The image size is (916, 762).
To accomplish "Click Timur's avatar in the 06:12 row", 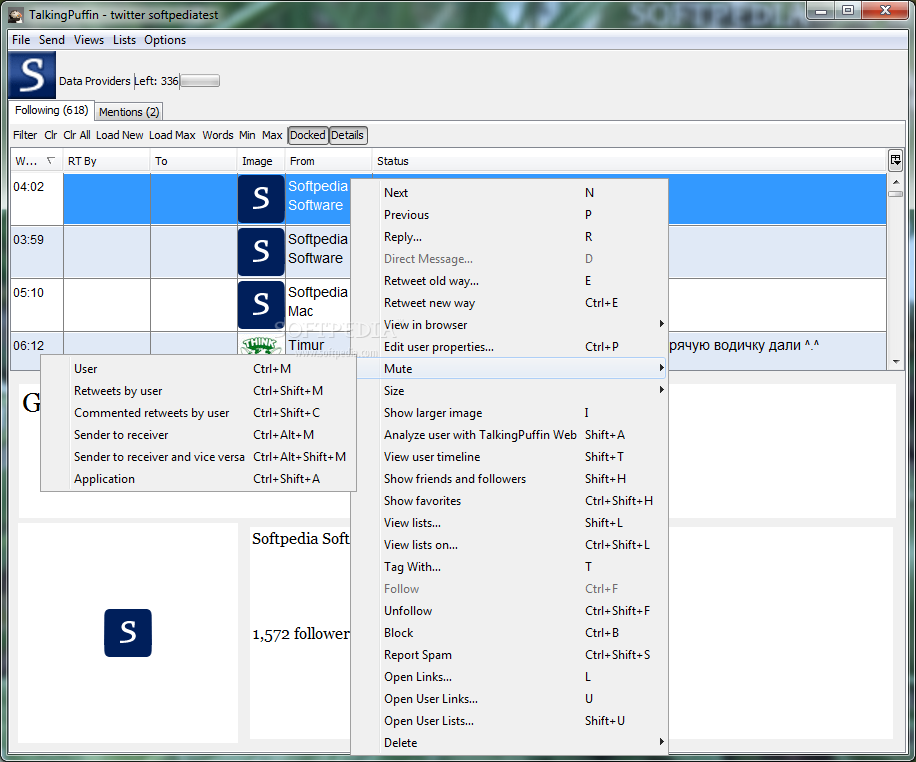I will [261, 345].
